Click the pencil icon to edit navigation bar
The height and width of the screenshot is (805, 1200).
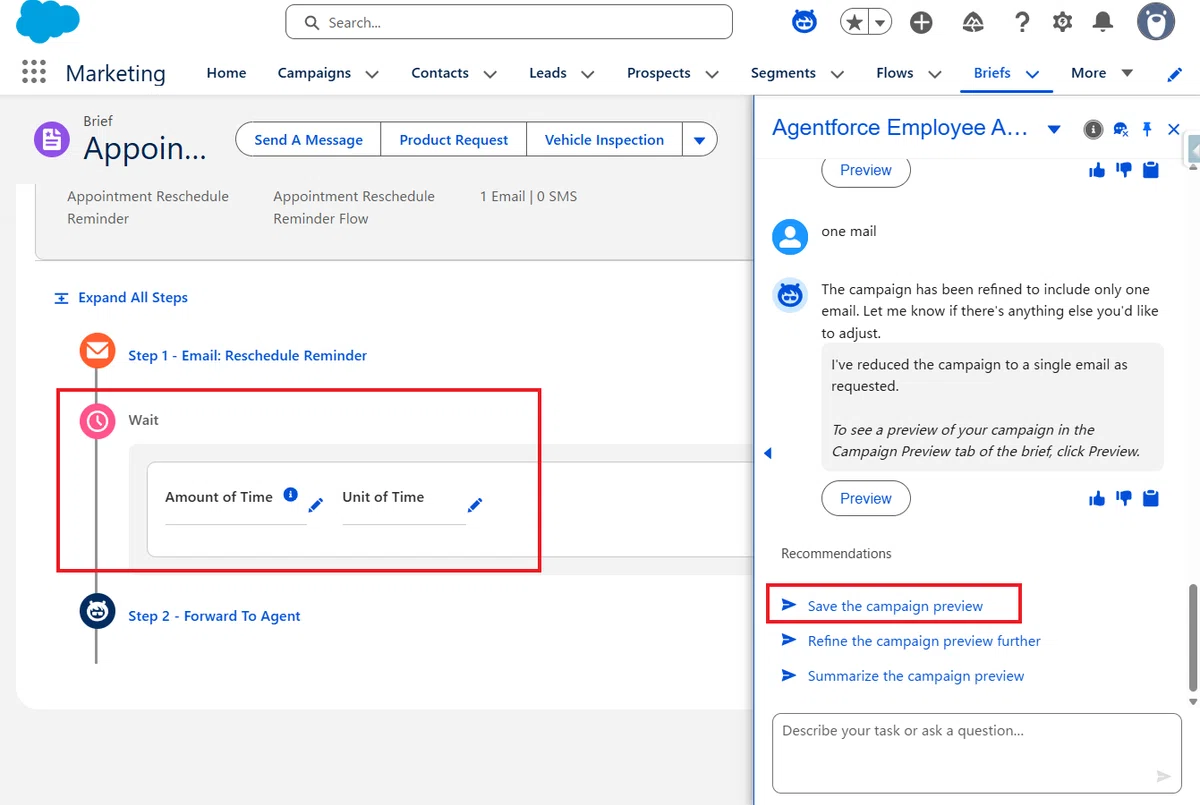coord(1175,74)
